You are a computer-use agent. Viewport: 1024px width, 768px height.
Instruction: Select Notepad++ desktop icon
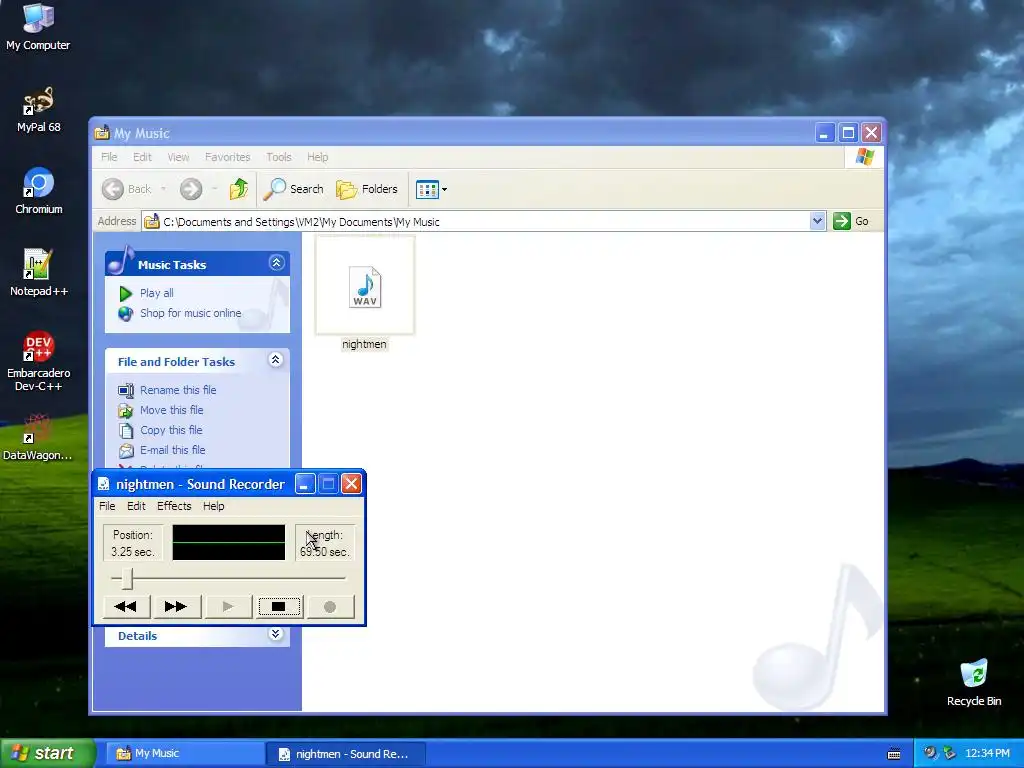[x=39, y=274]
